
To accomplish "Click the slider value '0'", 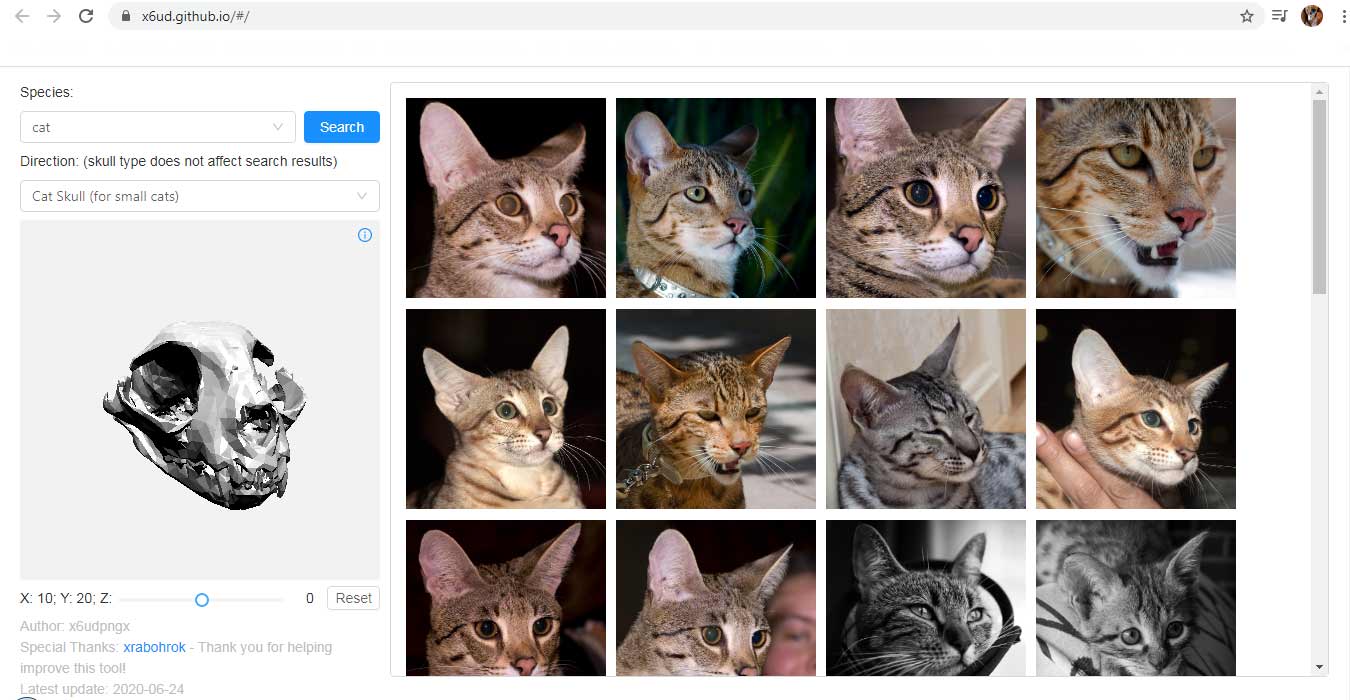I will coord(310,598).
